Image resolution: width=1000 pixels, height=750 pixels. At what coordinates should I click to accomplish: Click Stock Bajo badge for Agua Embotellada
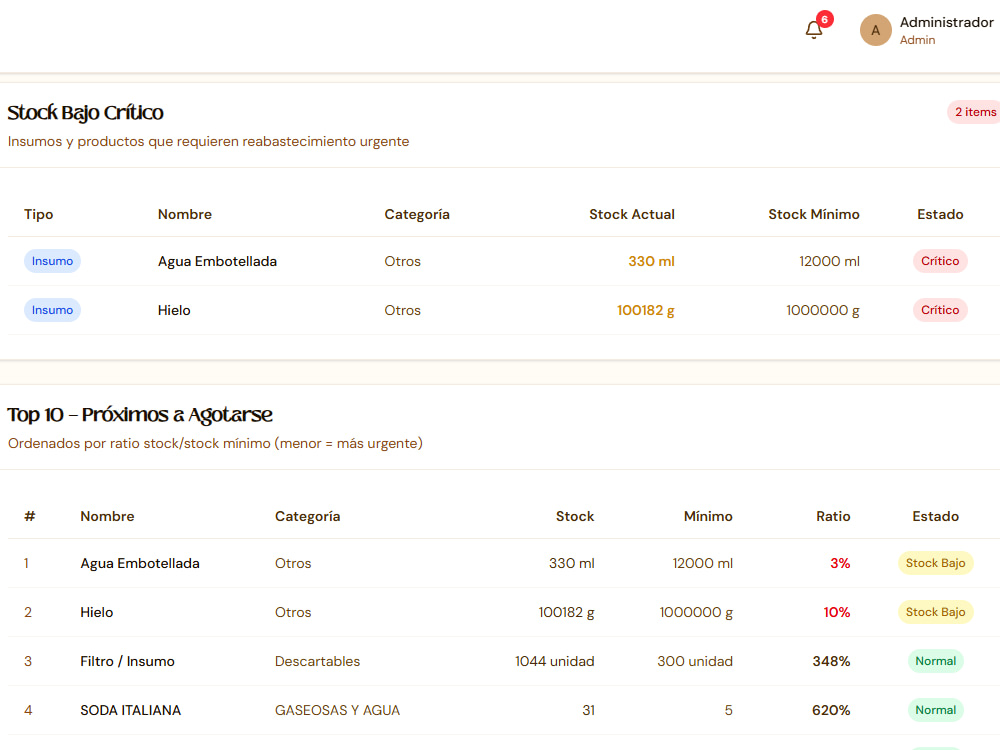click(936, 563)
